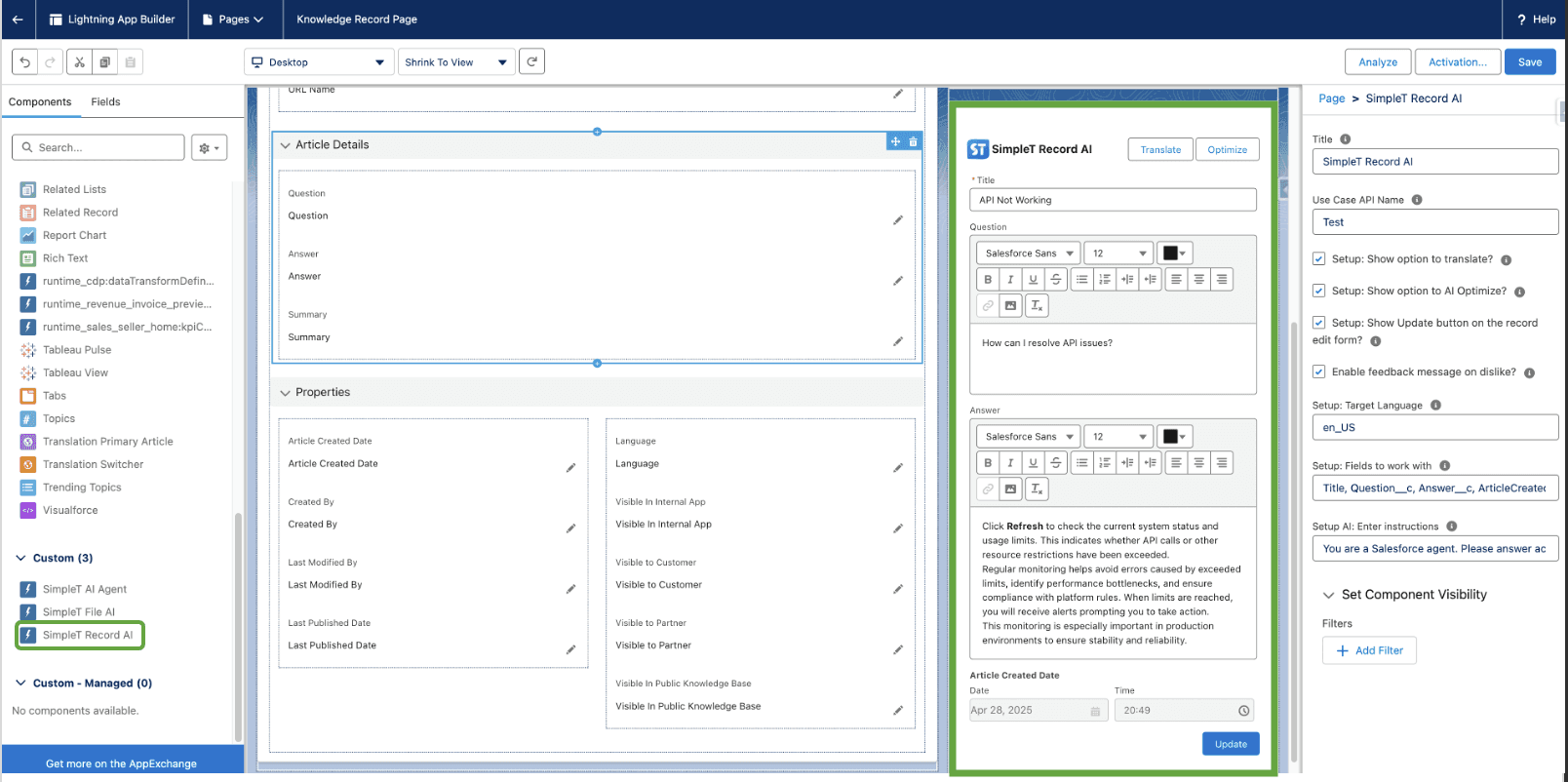Click the move handle on Article Details
Image resolution: width=1568 pixels, height=782 pixels.
pos(895,141)
